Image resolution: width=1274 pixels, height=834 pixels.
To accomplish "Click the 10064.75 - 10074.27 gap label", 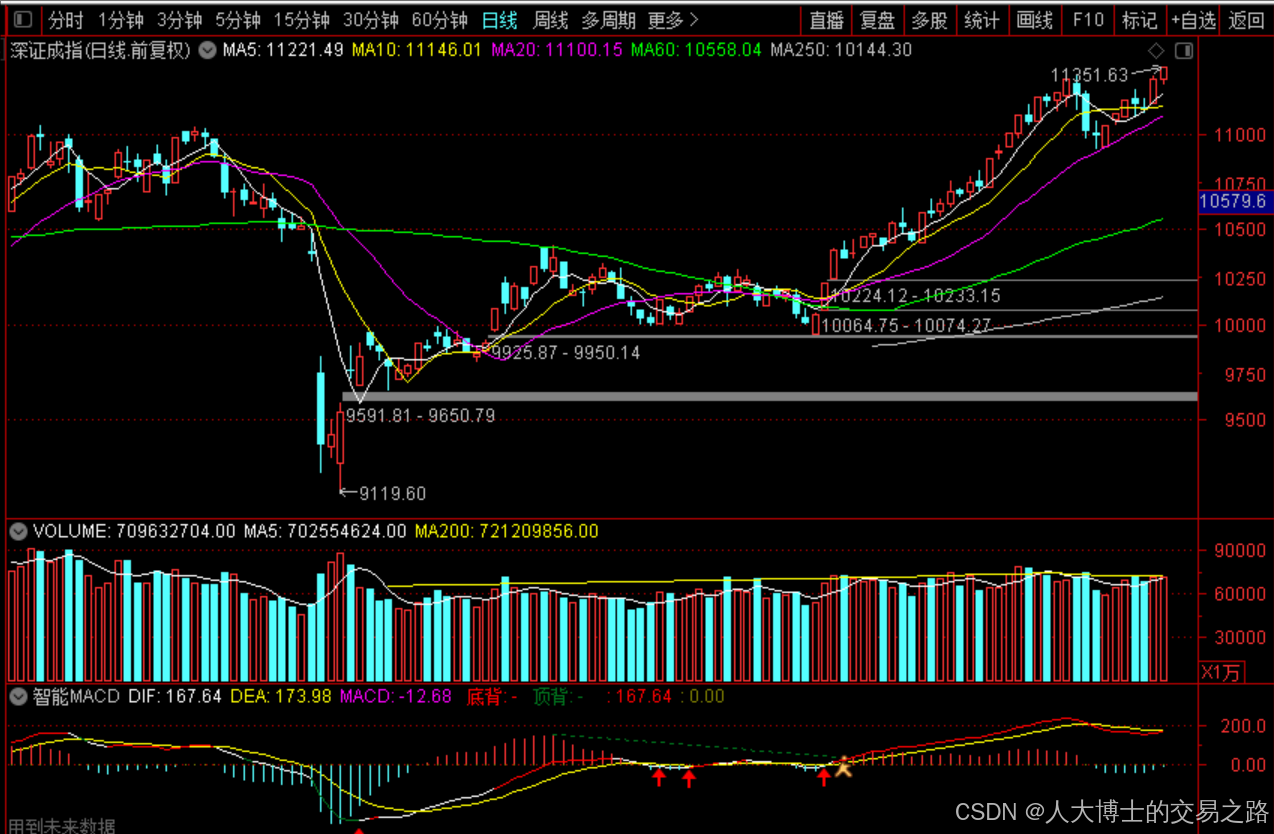I will 906,325.
